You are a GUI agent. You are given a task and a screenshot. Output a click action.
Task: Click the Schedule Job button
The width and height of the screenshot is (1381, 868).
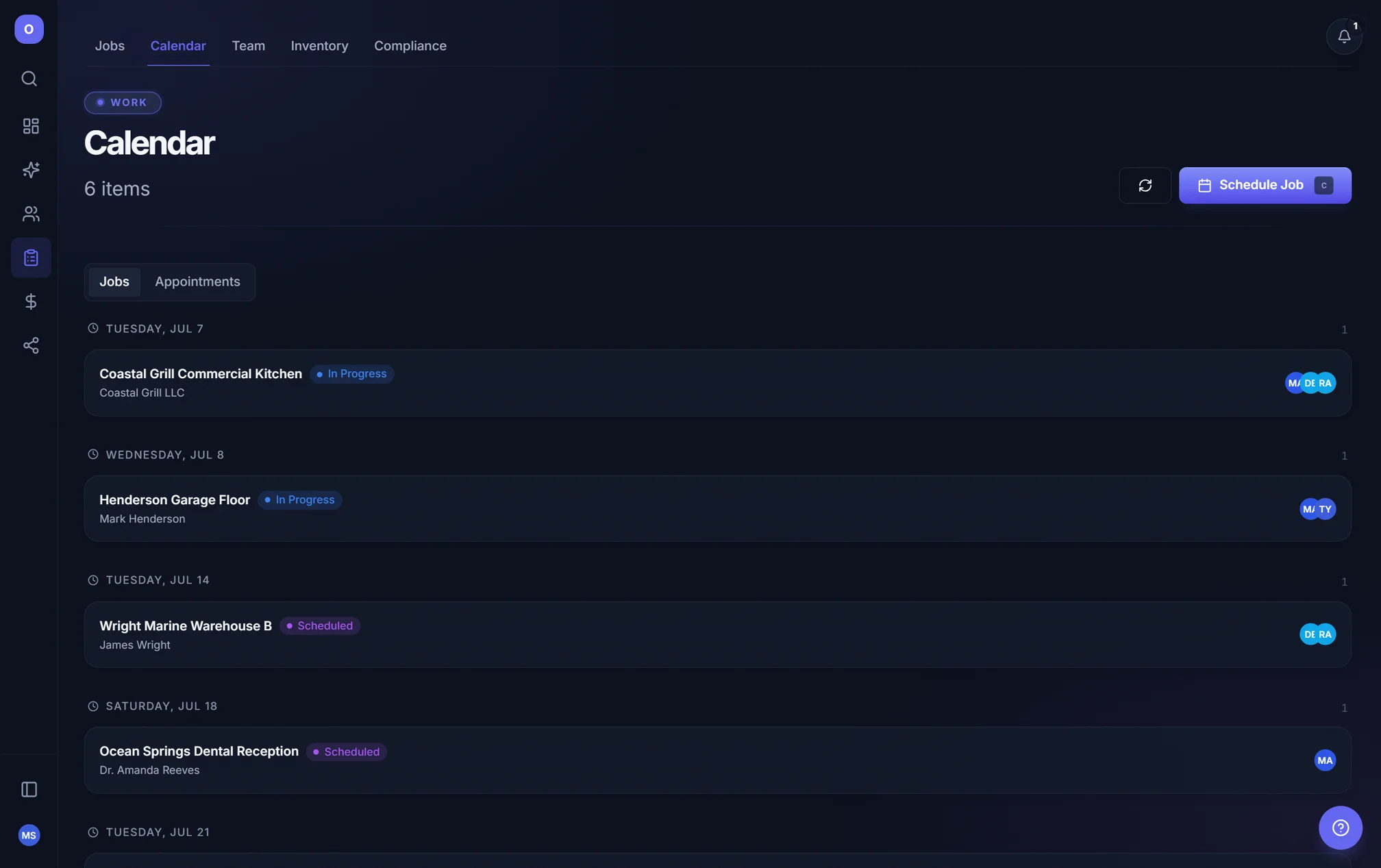coord(1265,186)
